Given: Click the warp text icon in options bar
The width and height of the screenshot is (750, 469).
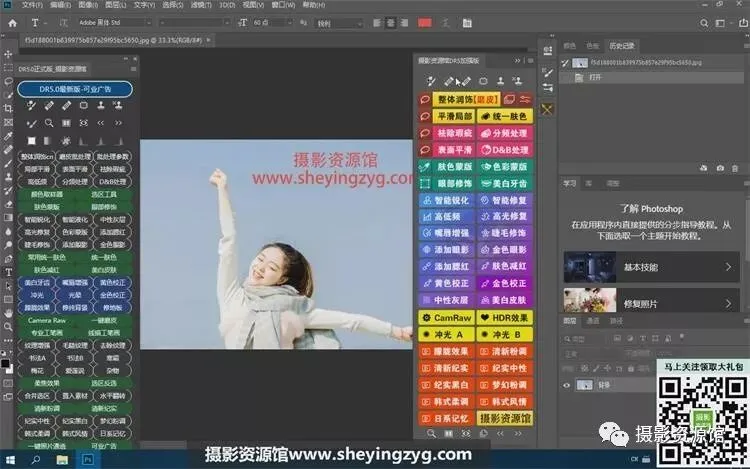Looking at the screenshot, I should (x=445, y=23).
